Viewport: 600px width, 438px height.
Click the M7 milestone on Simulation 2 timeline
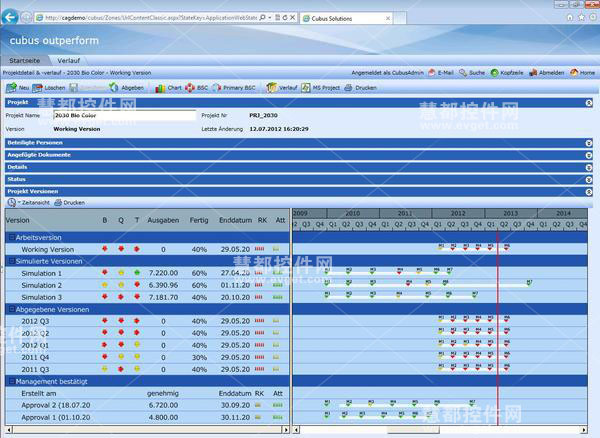529,283
